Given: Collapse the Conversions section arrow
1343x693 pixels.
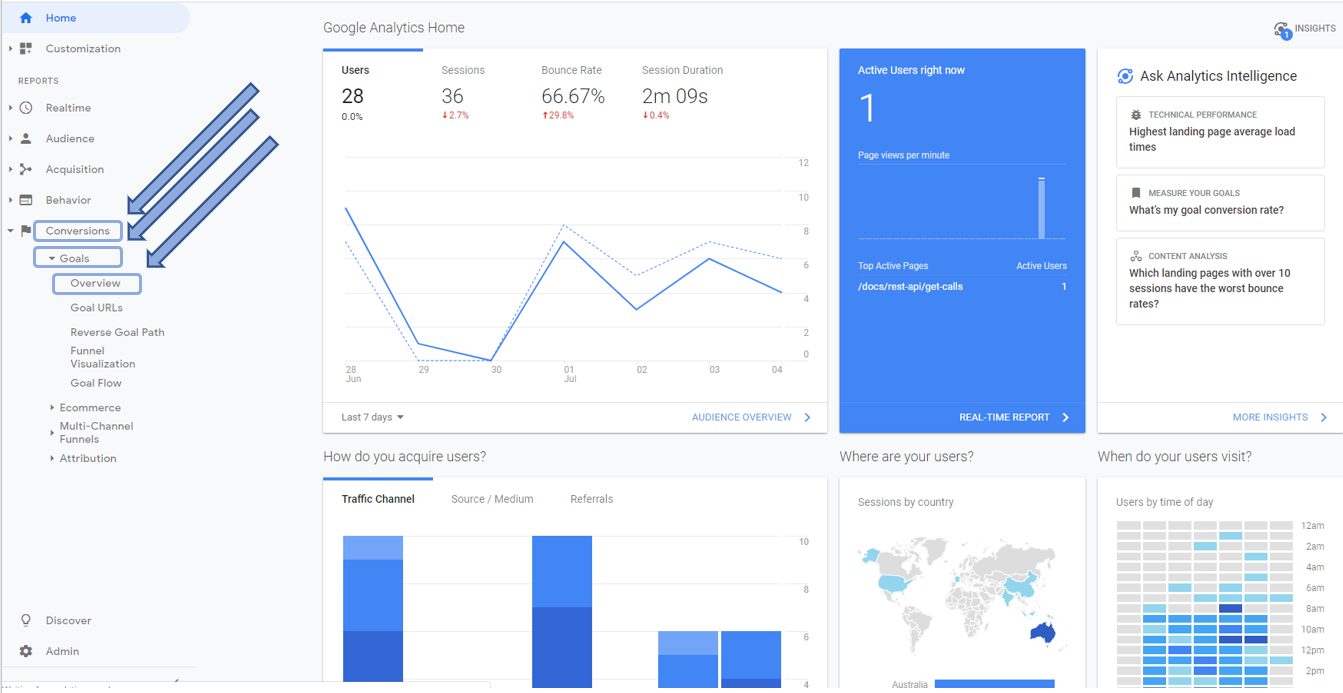Looking at the screenshot, I should pyautogui.click(x=11, y=231).
